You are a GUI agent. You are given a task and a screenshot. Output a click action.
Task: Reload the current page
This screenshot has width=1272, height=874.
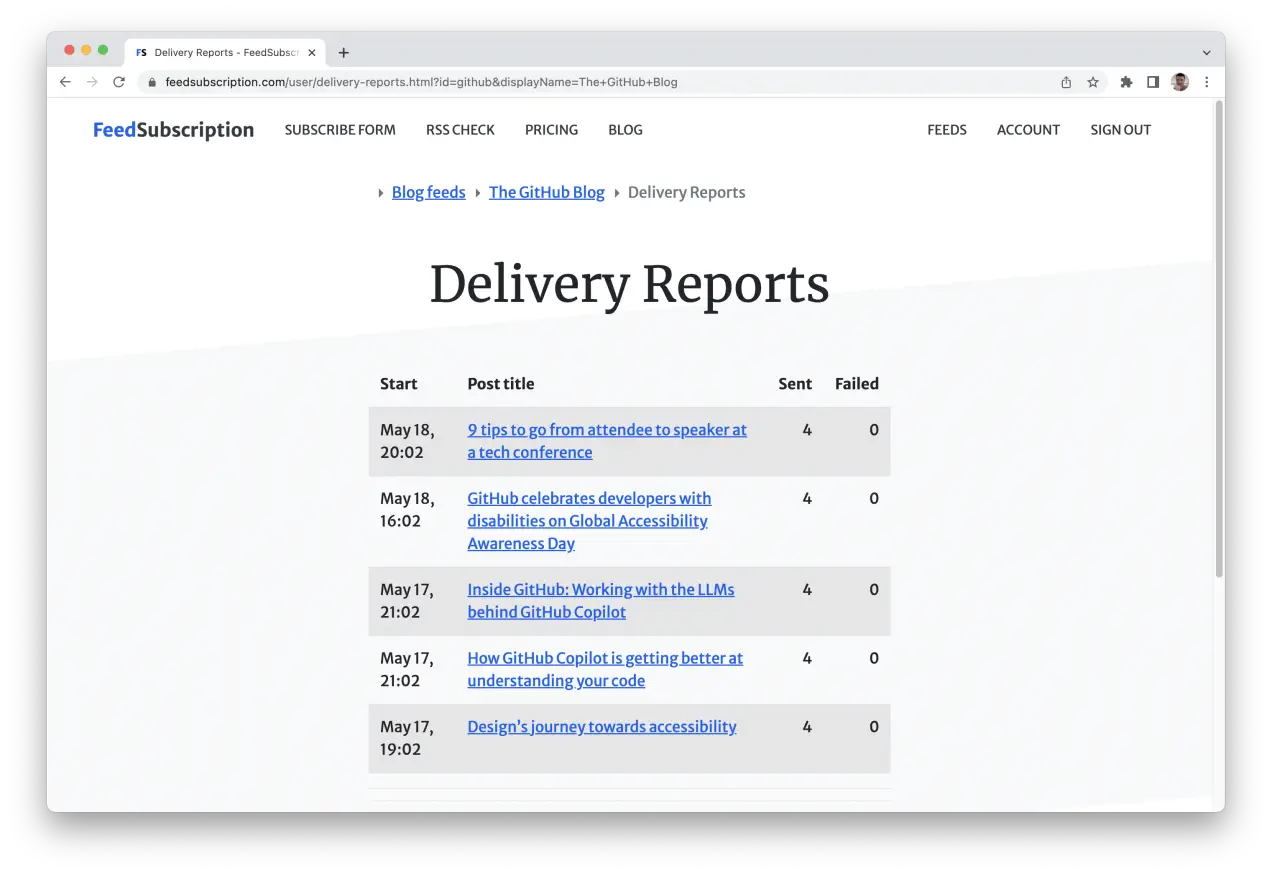click(x=118, y=82)
